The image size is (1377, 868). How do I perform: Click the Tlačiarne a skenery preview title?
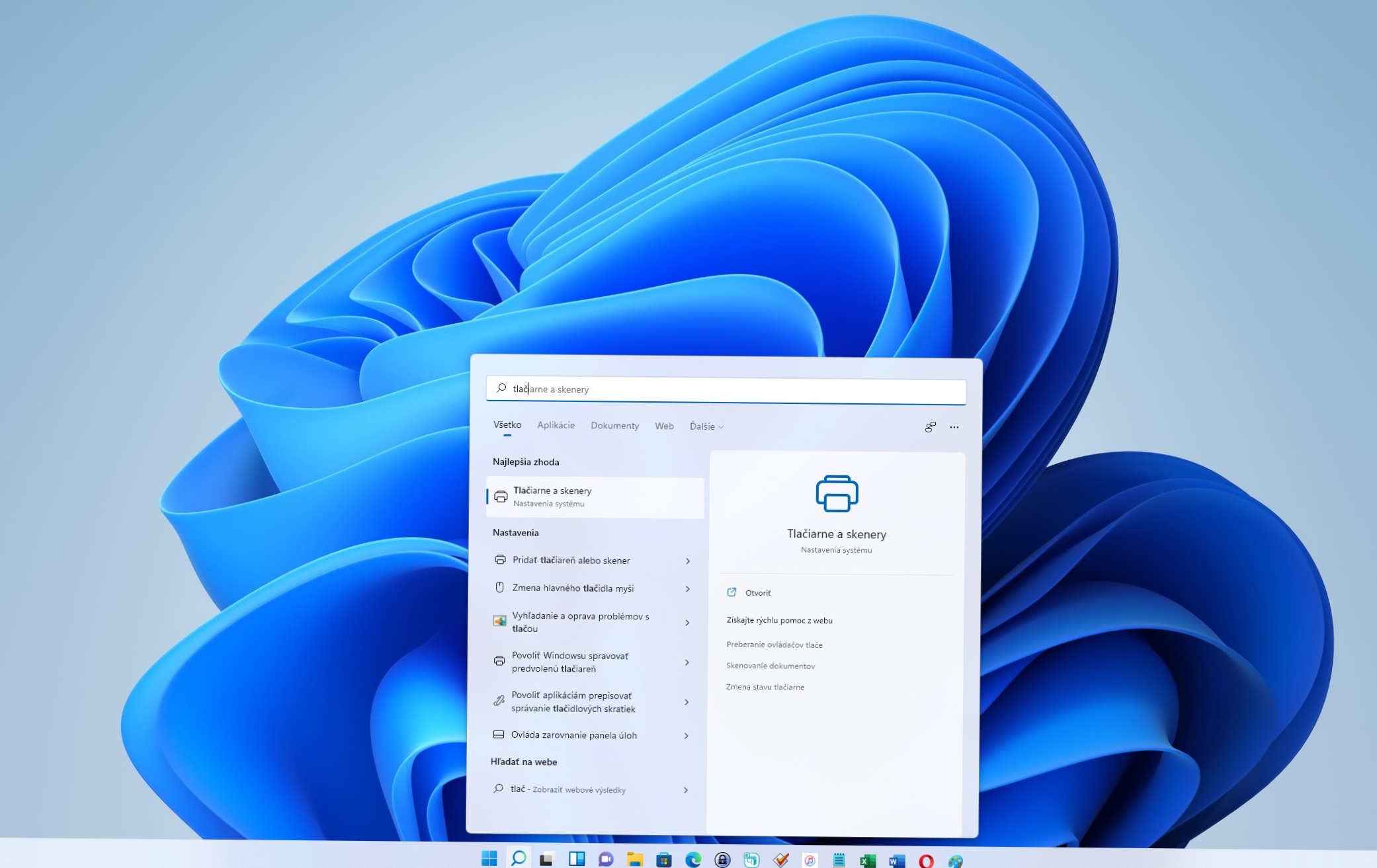[837, 534]
